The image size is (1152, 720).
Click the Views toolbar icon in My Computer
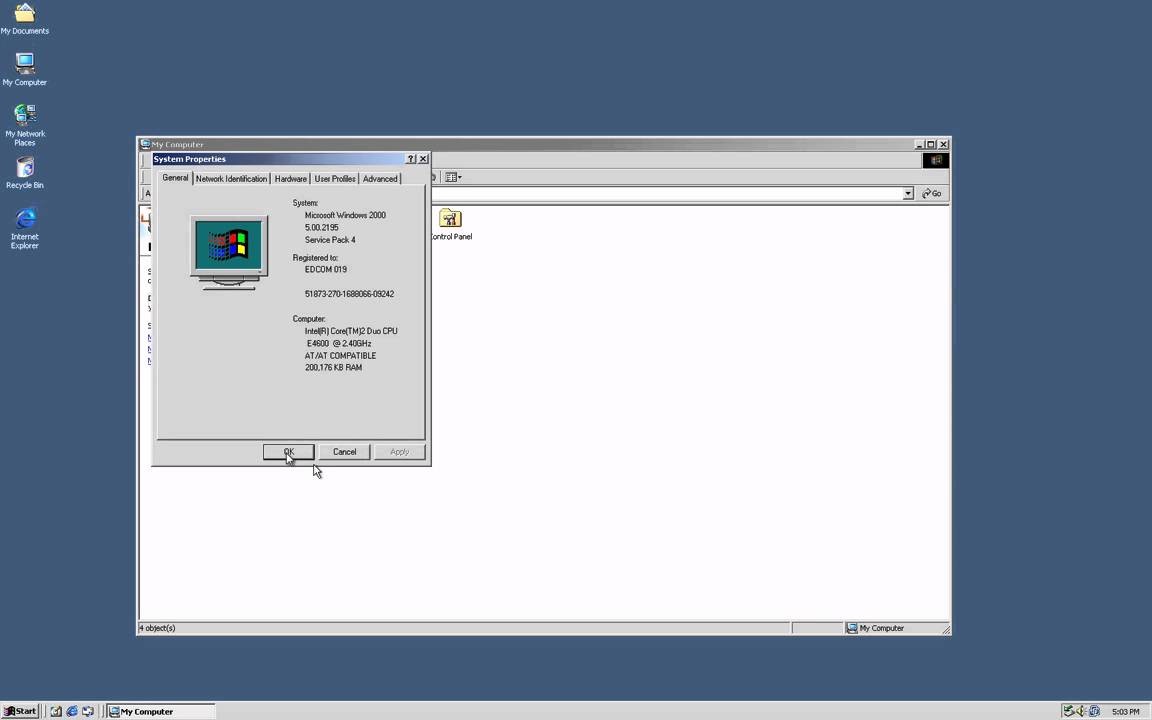pyautogui.click(x=453, y=177)
